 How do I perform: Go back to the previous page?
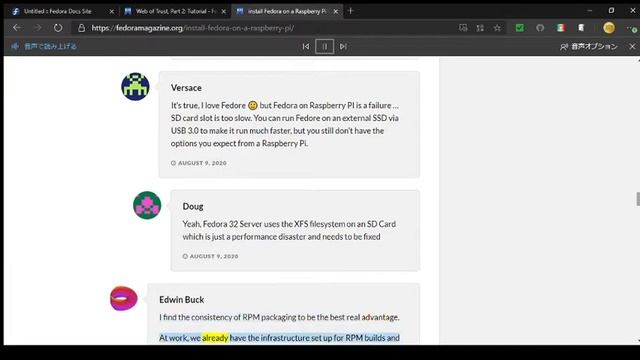(17, 28)
